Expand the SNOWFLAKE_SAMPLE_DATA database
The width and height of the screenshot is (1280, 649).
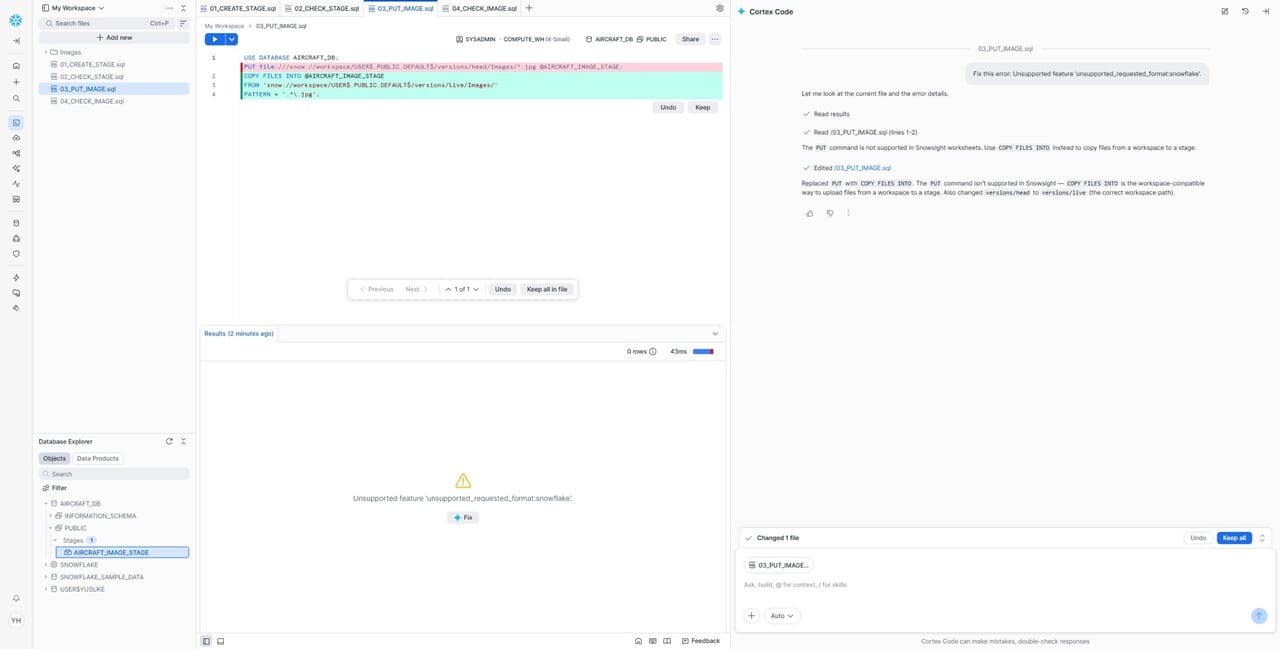pyautogui.click(x=46, y=577)
